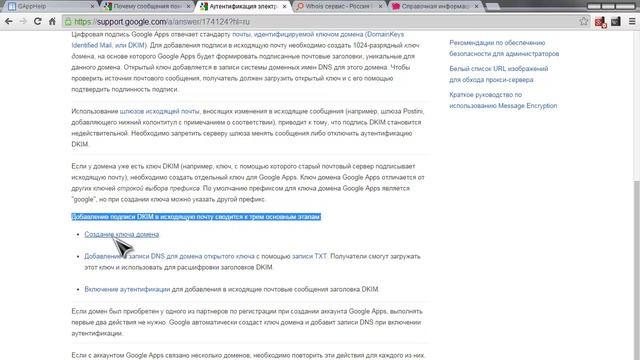The width and height of the screenshot is (640, 360).
Task: Open 'Добавление в записи DNS для домена' link
Action: (x=169, y=256)
